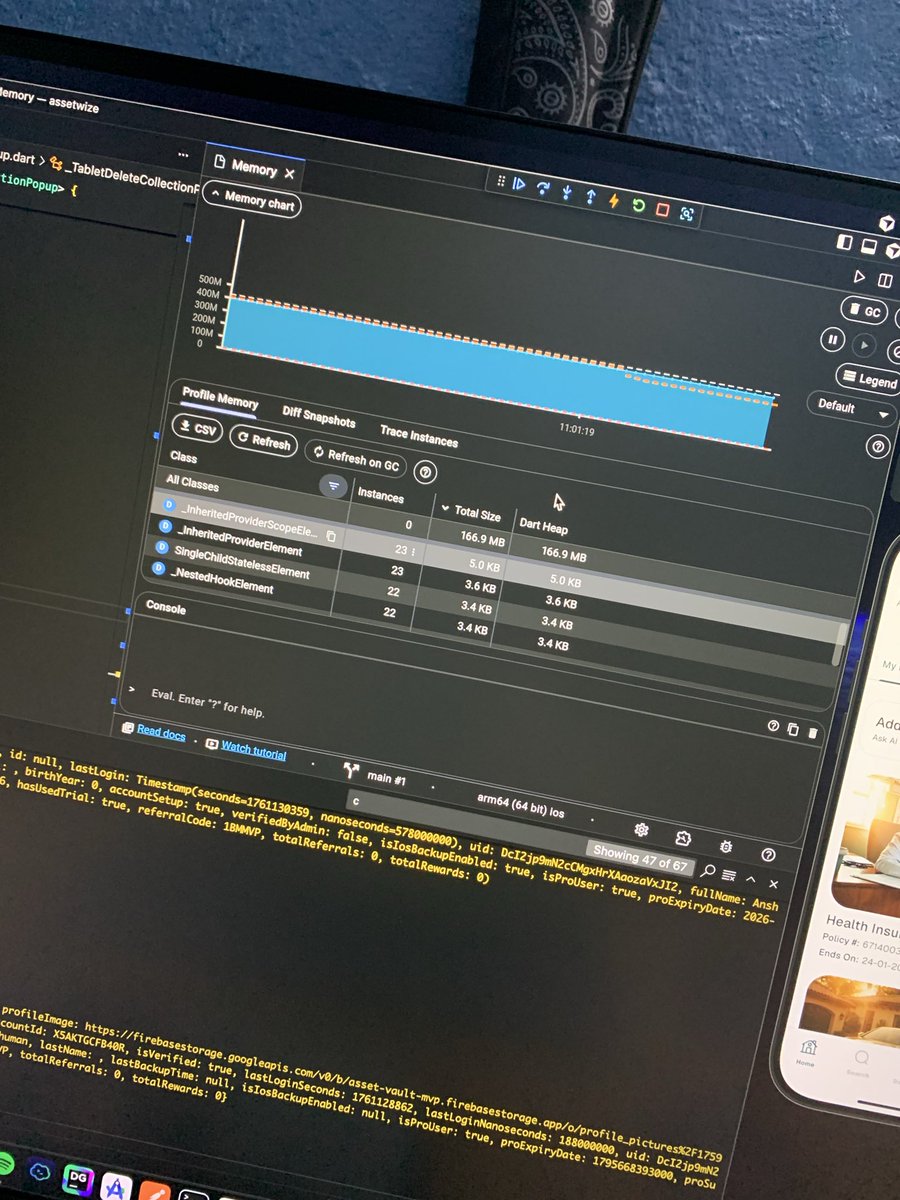Toggle the console filter lines icon
The width and height of the screenshot is (900, 1200).
[729, 875]
